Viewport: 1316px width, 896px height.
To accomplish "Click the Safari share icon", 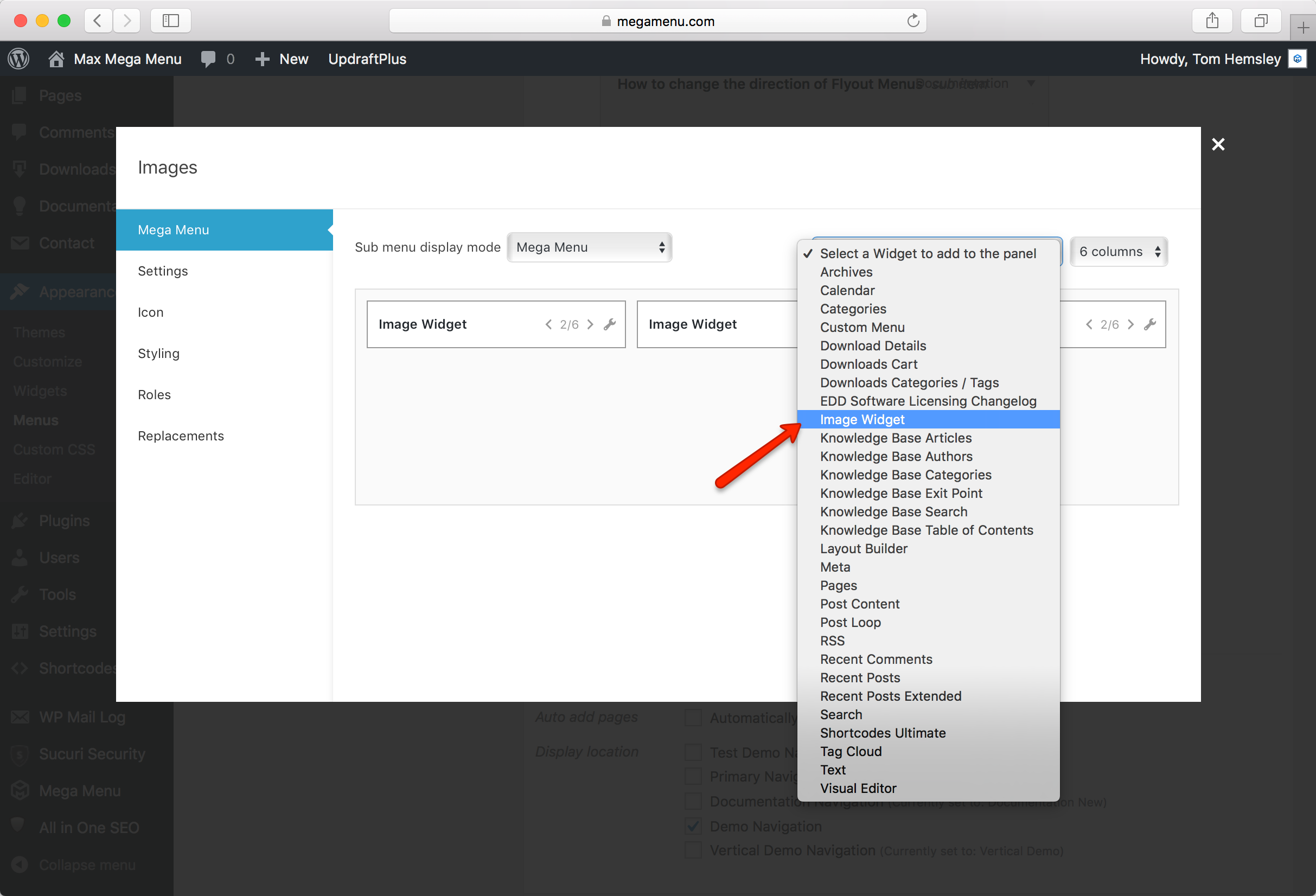I will (1212, 21).
